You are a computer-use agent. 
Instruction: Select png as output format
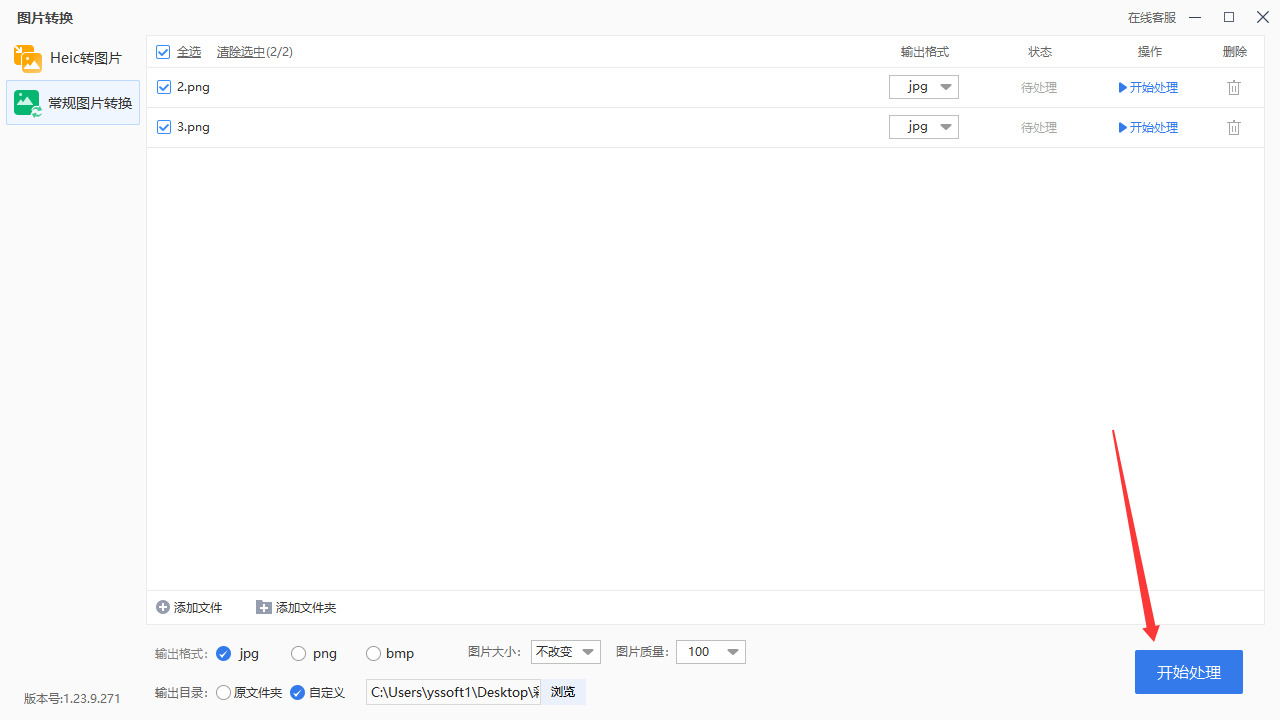click(298, 653)
